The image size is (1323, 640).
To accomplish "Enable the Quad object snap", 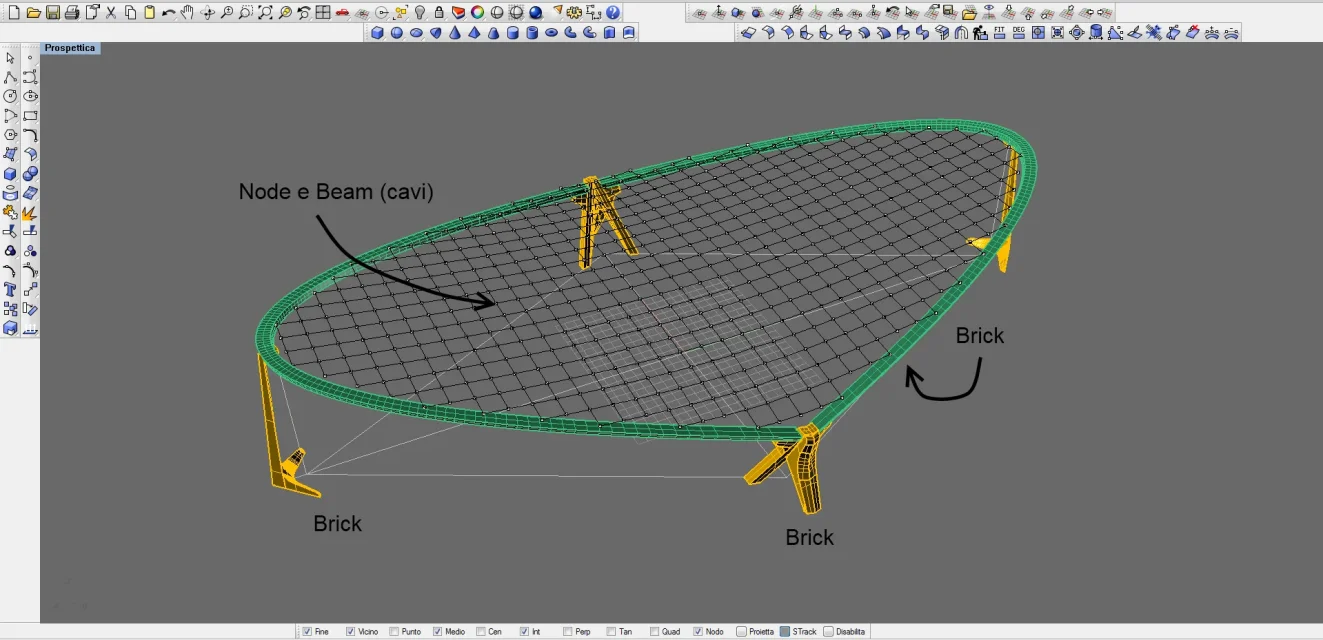I will click(x=655, y=632).
